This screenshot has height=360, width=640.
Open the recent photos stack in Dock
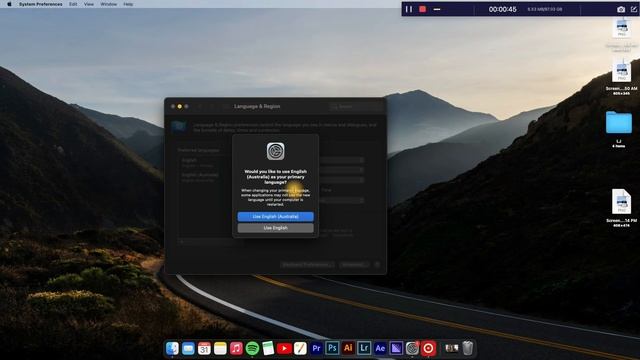451,348
